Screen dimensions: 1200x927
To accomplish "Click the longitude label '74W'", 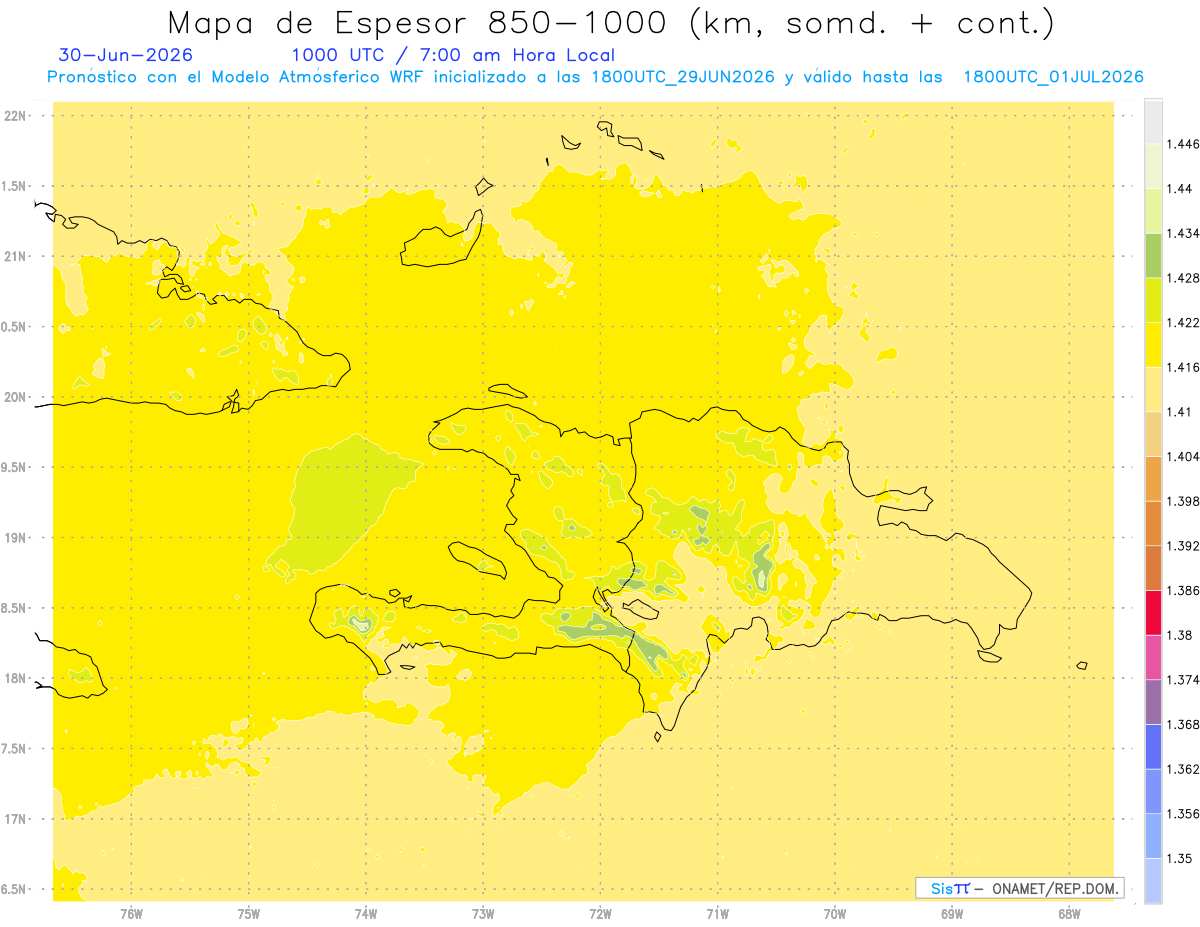I will point(366,914).
